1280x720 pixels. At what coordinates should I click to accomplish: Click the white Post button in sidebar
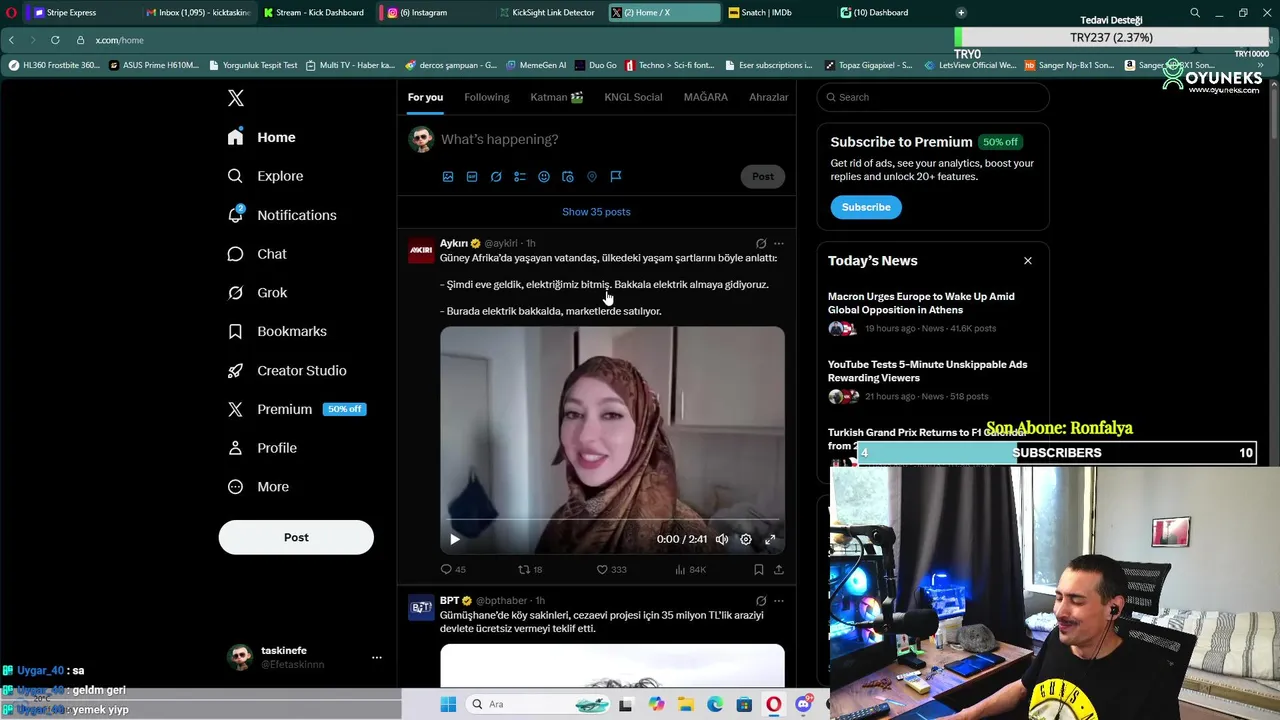[x=296, y=538]
